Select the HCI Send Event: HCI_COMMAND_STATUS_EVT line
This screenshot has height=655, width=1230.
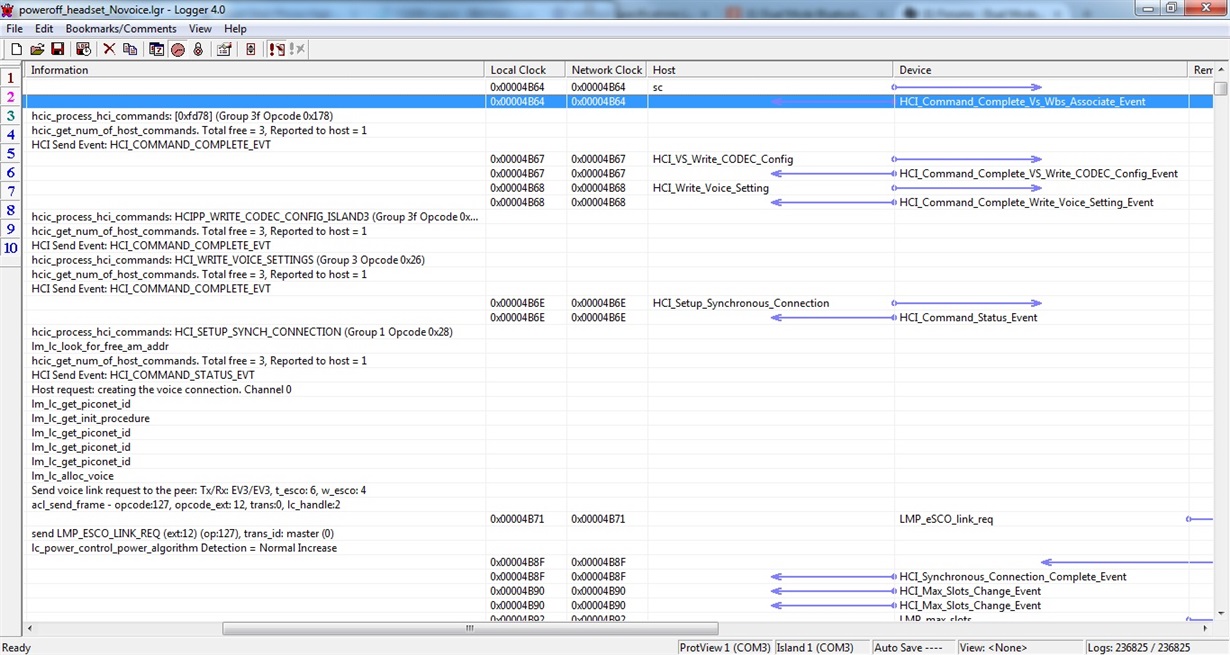(x=143, y=375)
